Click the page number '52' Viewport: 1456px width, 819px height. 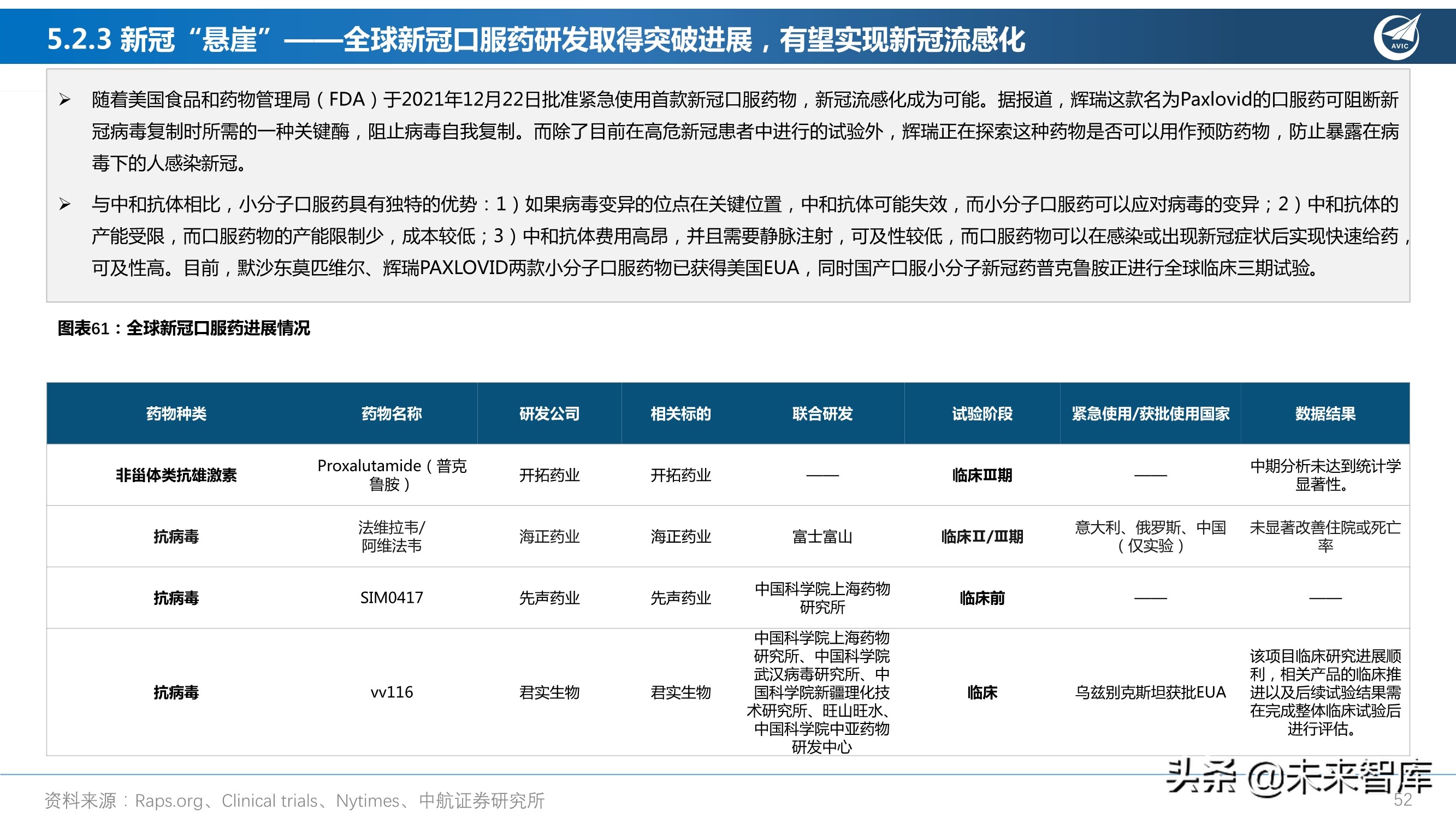click(x=1403, y=800)
